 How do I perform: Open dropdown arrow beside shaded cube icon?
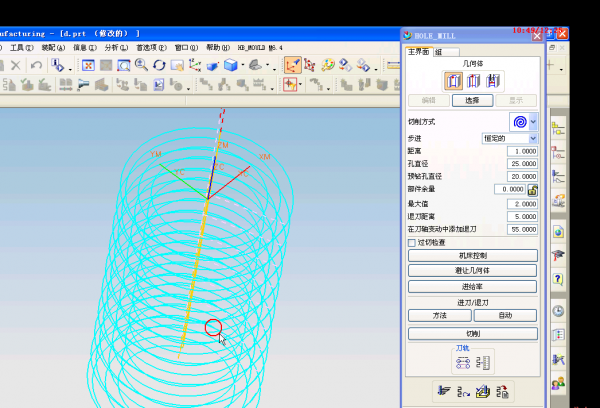pos(244,65)
